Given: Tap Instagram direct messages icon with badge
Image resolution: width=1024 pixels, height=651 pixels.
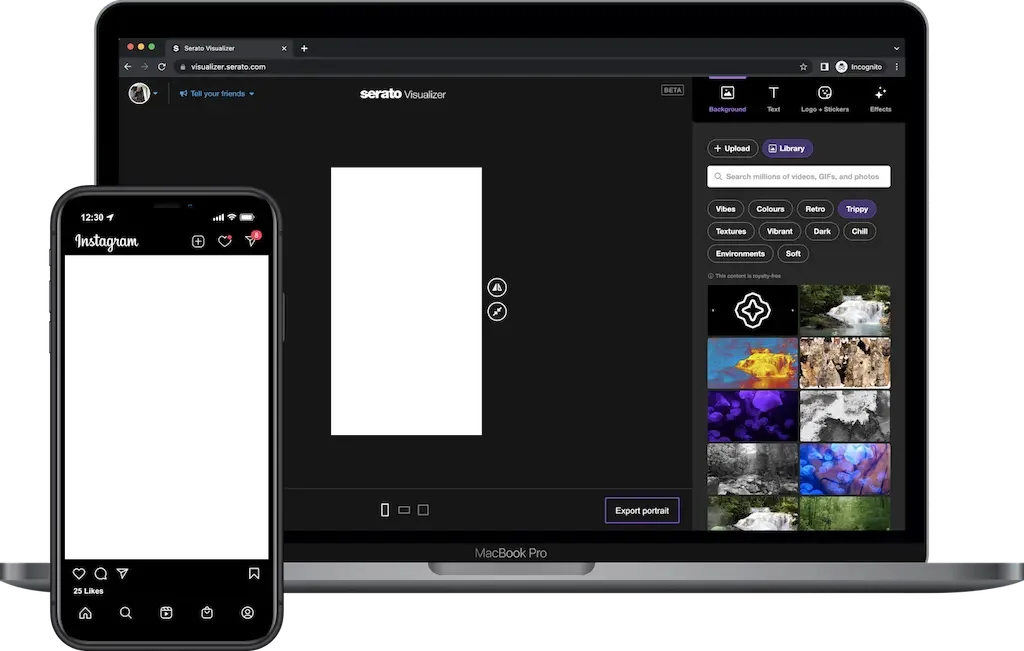Looking at the screenshot, I should click(x=252, y=240).
